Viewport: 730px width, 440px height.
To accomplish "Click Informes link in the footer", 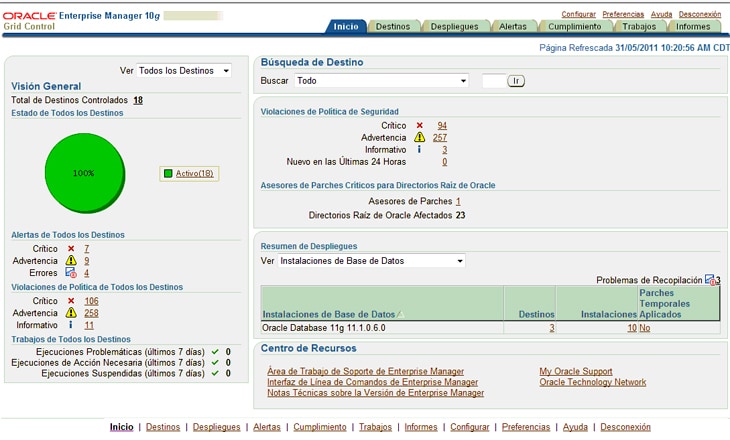I will click(x=421, y=426).
